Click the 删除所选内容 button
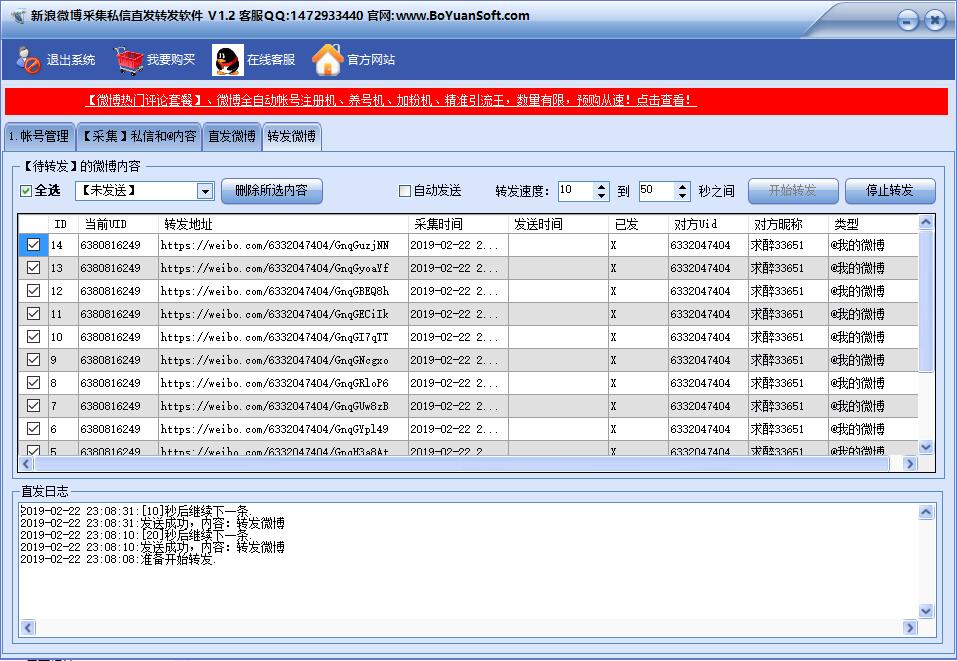Image resolution: width=957 pixels, height=661 pixels. tap(272, 191)
